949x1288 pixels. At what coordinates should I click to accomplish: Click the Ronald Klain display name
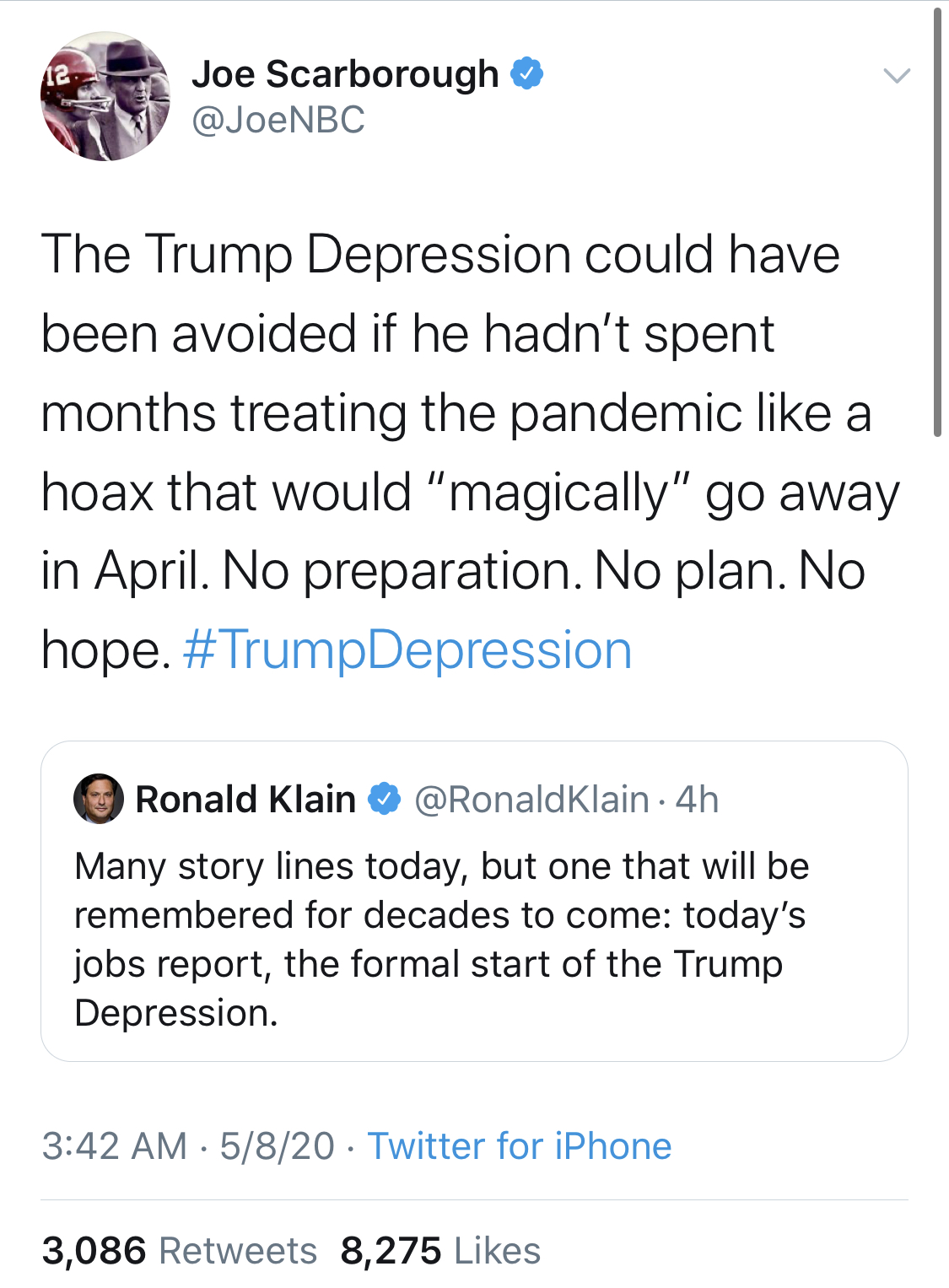245,800
